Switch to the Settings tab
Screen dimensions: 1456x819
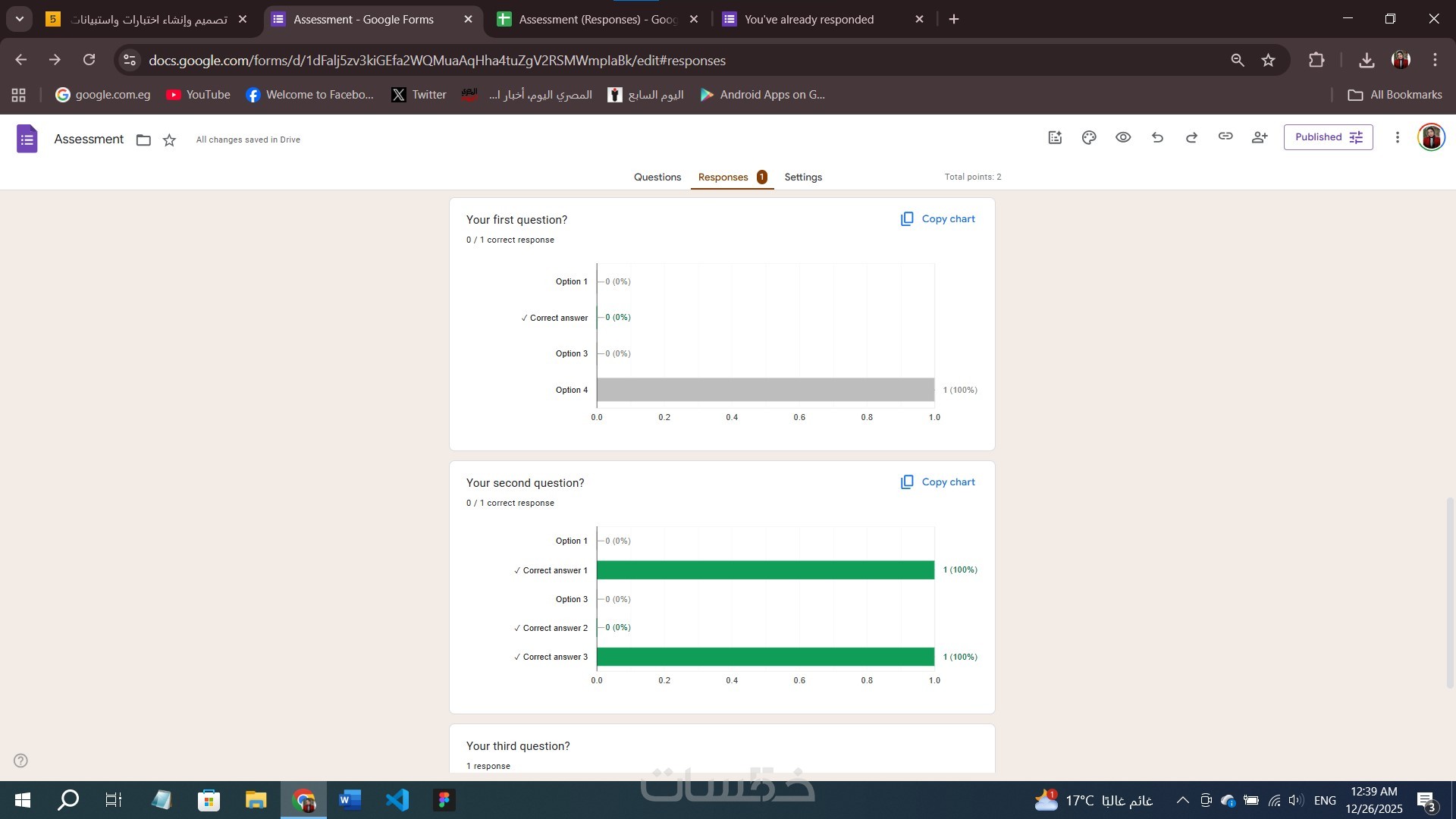(802, 177)
